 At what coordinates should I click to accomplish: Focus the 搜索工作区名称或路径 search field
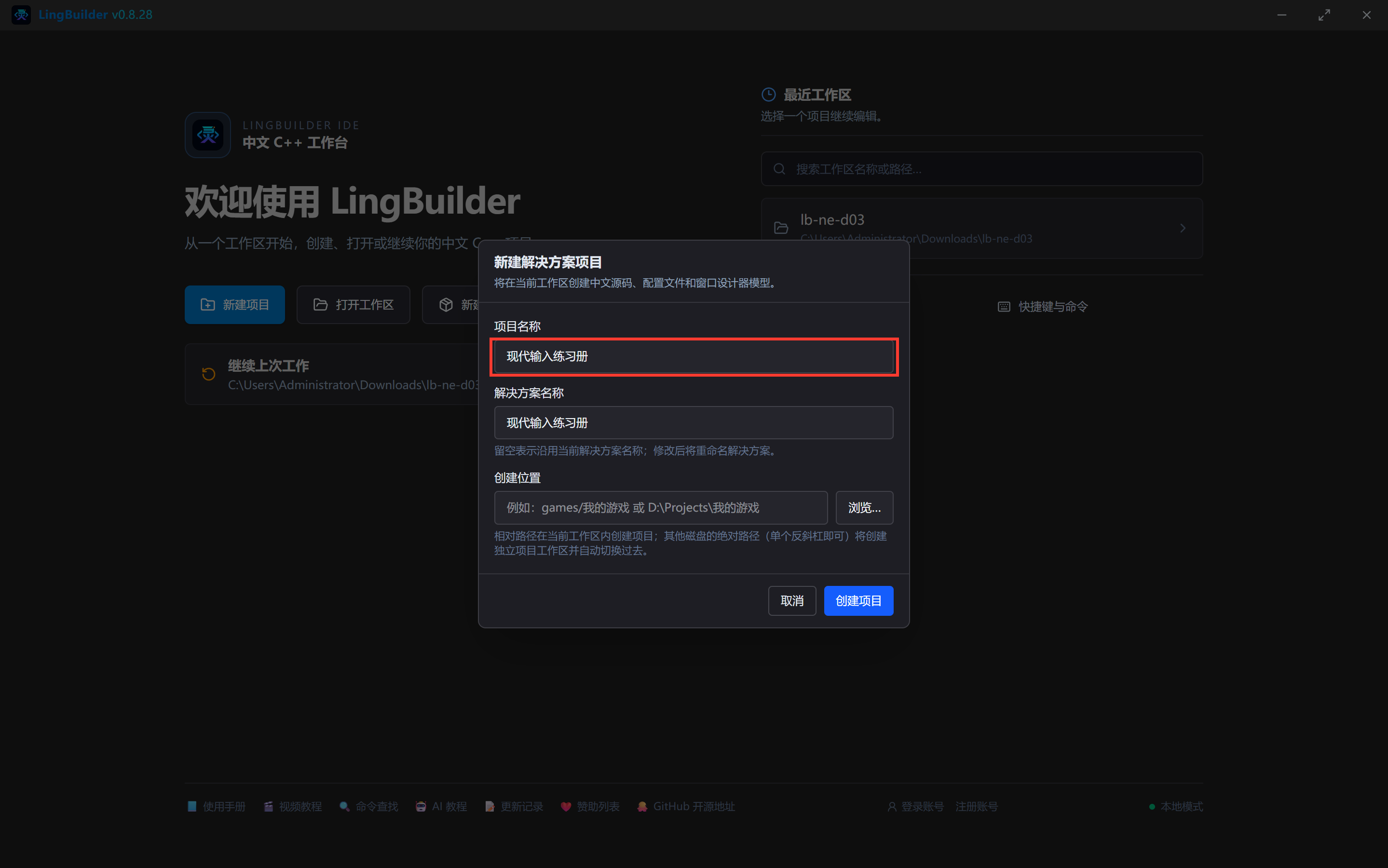click(981, 169)
